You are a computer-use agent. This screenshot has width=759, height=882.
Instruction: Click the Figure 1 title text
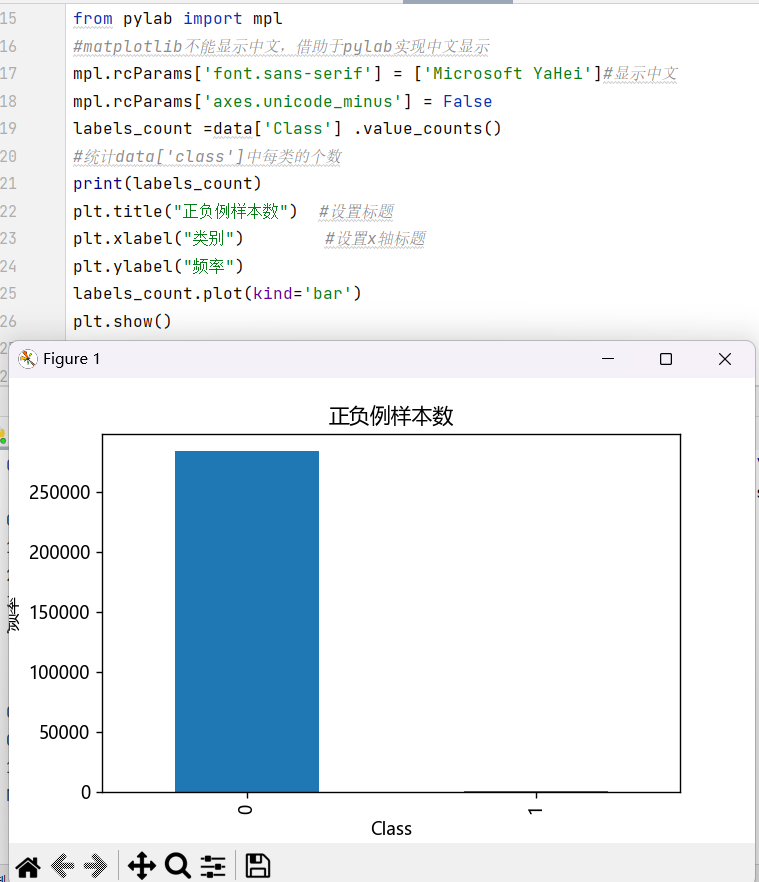(71, 359)
